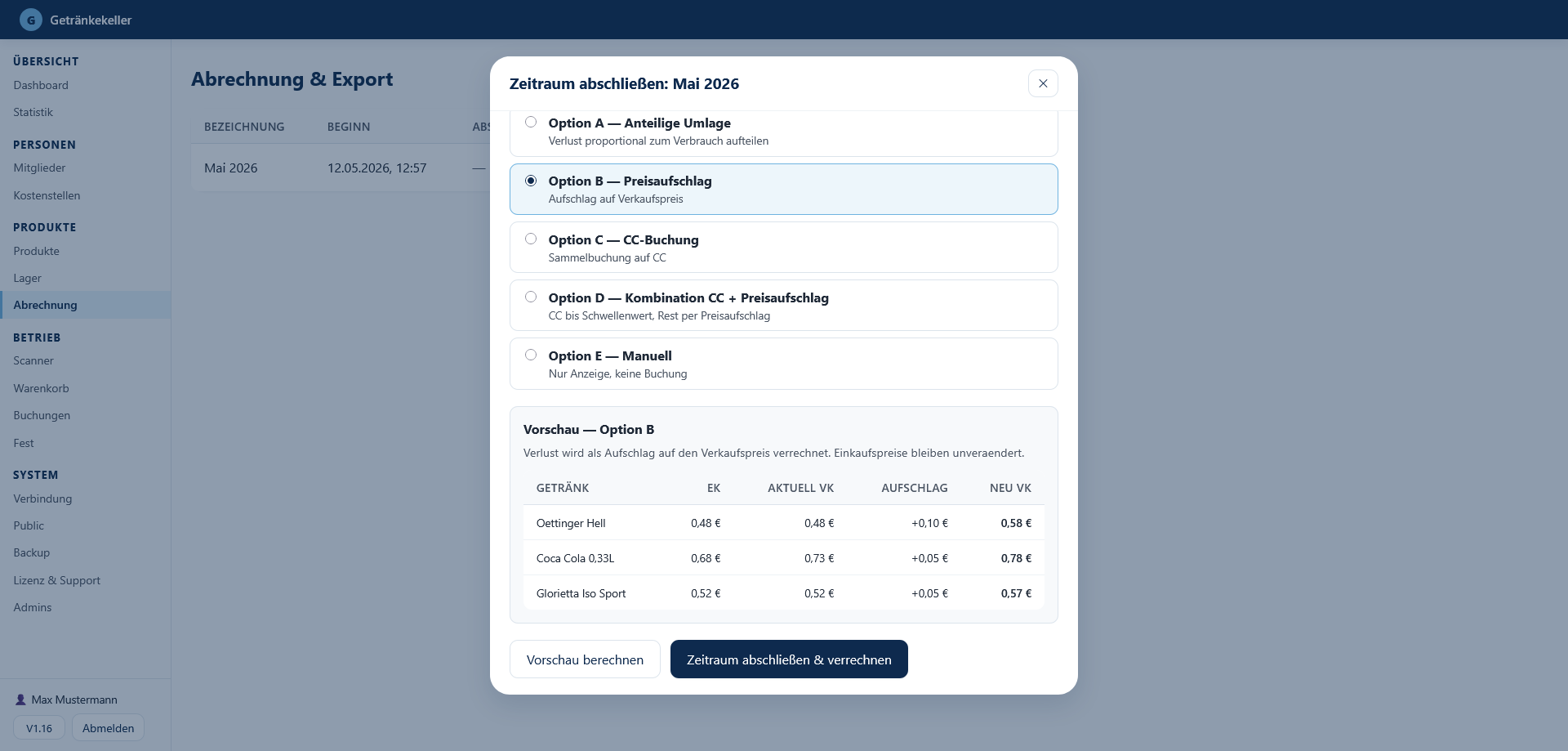Navigate to Lizenz & Support
This screenshot has width=1568, height=751.
(56, 580)
